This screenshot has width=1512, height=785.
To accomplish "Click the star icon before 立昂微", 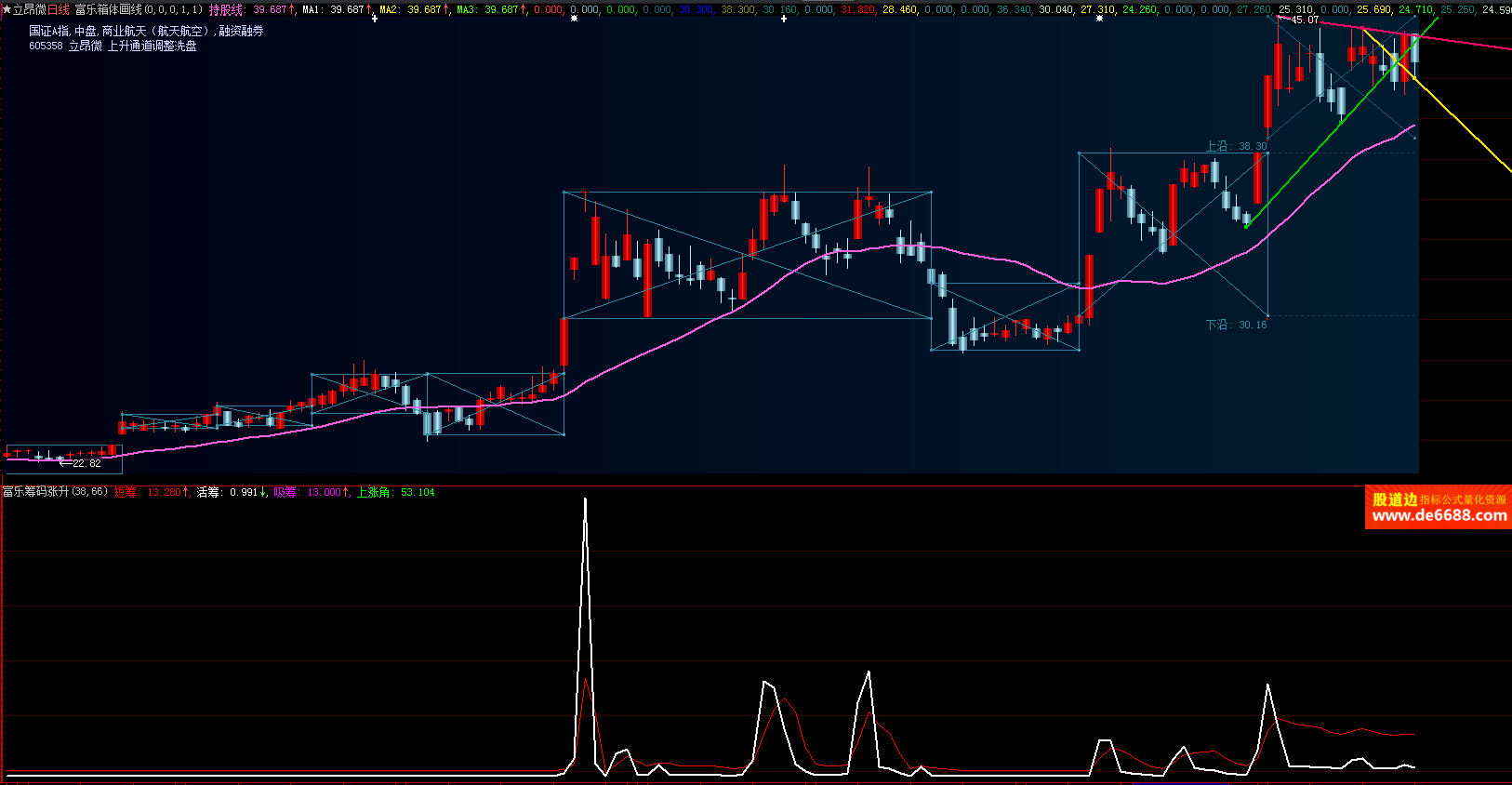I will point(6,9).
